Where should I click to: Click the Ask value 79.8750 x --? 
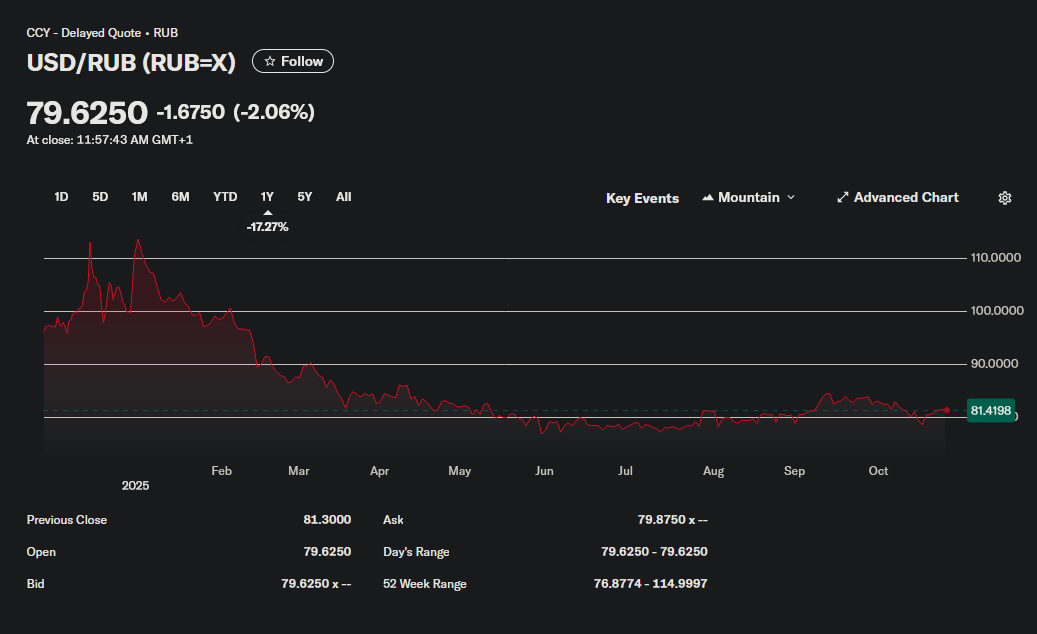(672, 520)
